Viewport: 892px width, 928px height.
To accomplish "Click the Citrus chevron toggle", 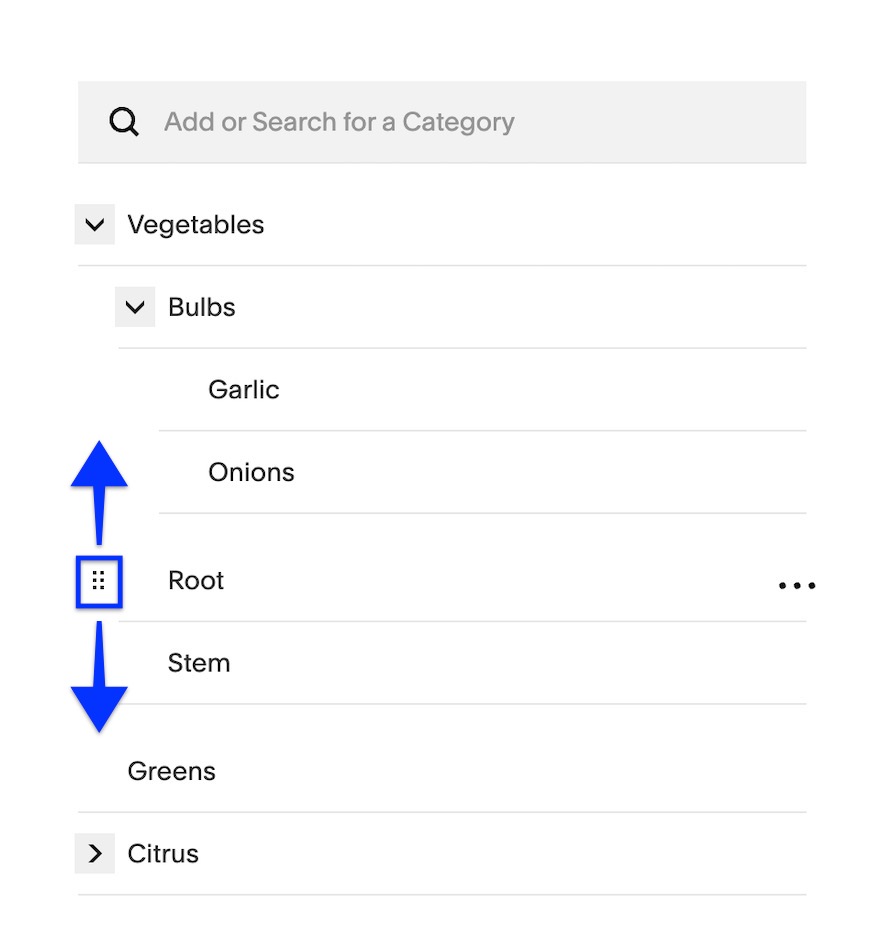I will click(x=94, y=853).
